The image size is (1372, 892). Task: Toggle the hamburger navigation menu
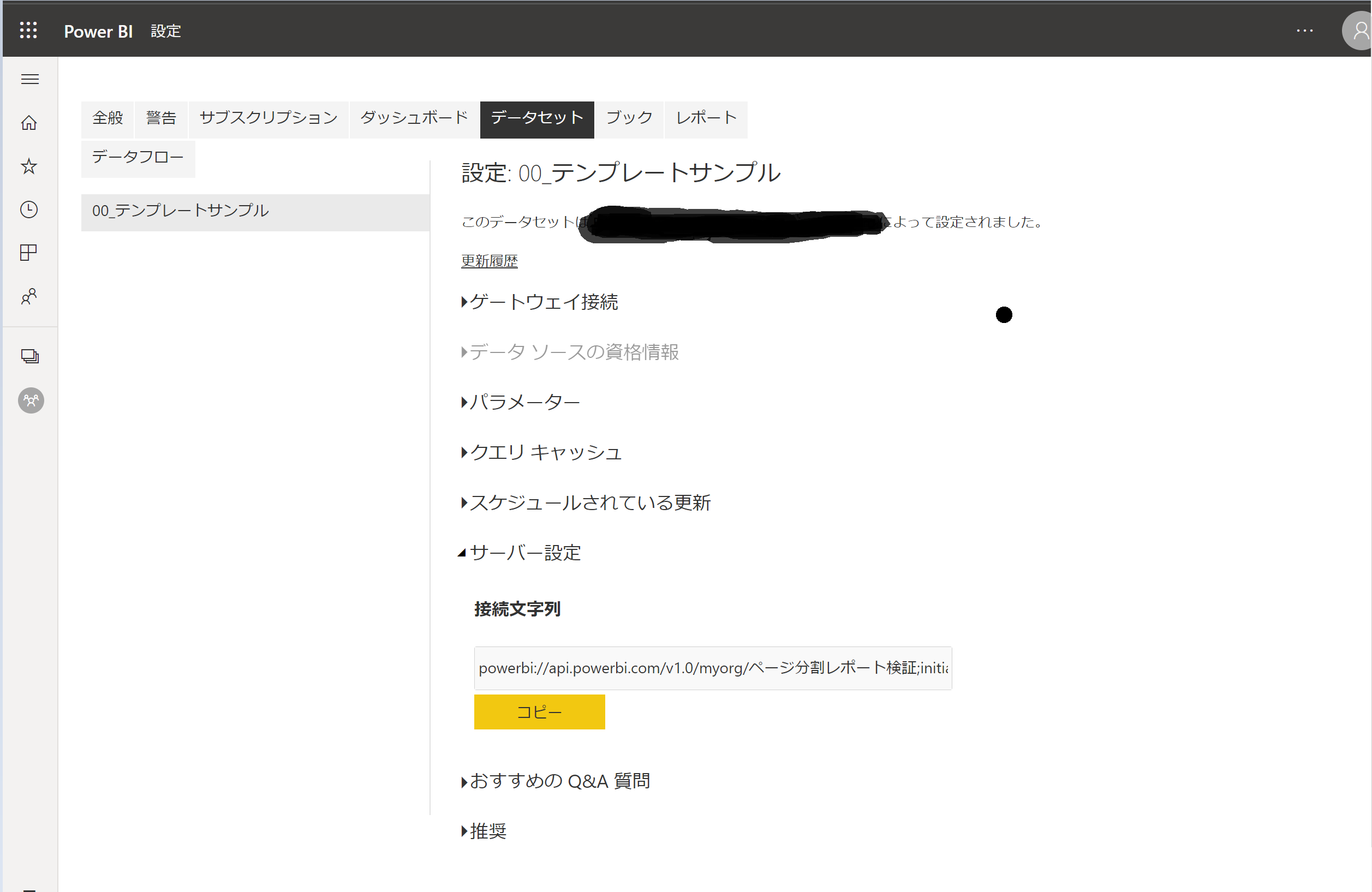tap(29, 79)
